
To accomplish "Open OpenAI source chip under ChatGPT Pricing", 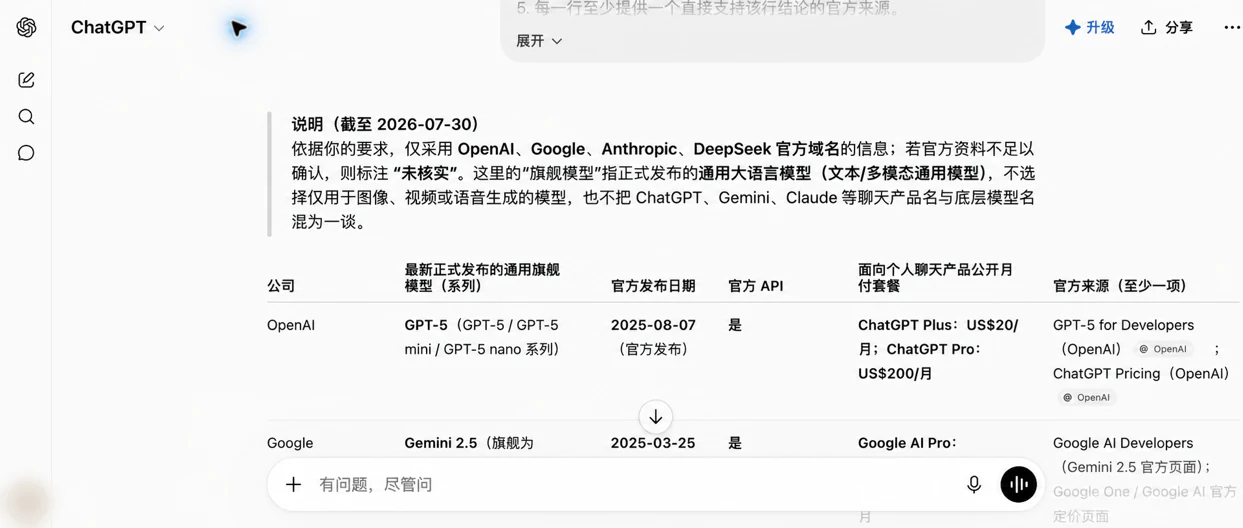I will coord(1087,397).
